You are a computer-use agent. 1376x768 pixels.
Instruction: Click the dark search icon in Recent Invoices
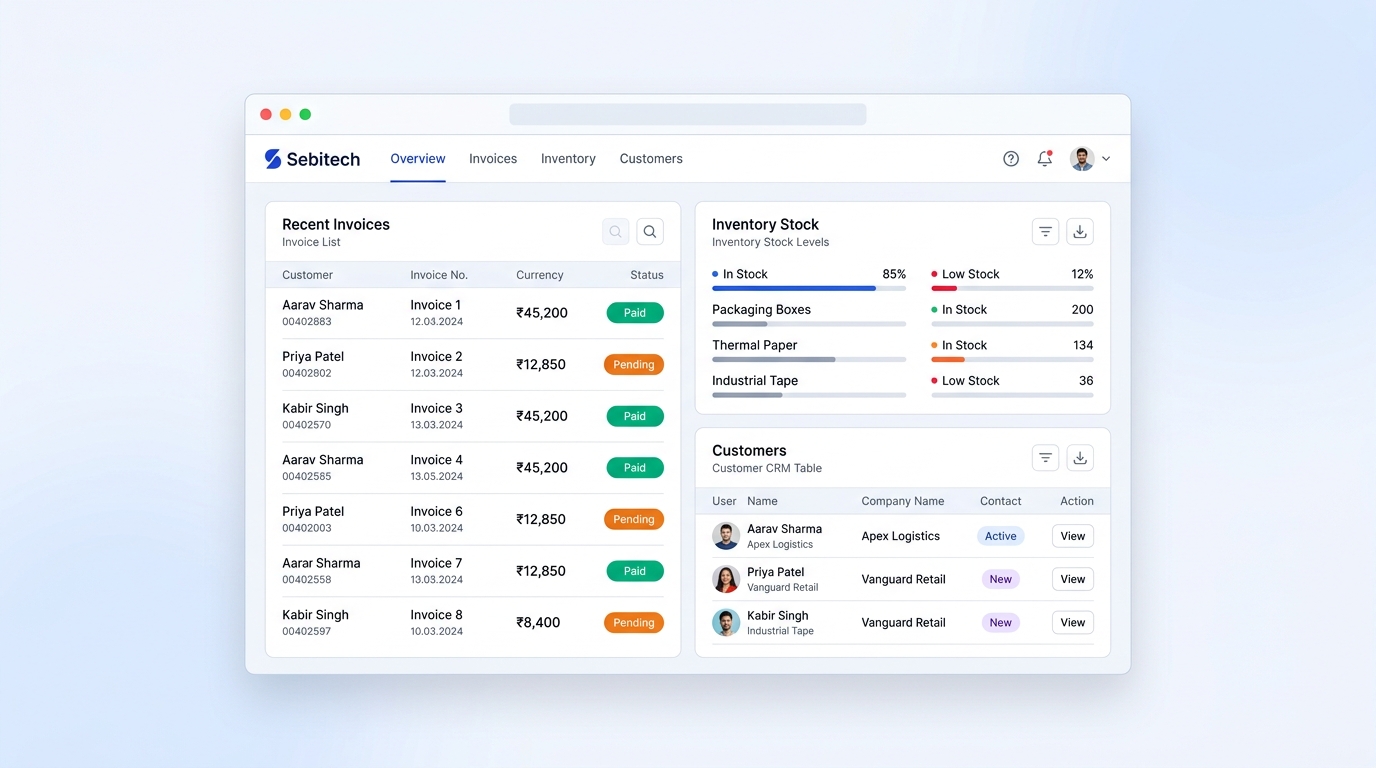[x=650, y=232]
